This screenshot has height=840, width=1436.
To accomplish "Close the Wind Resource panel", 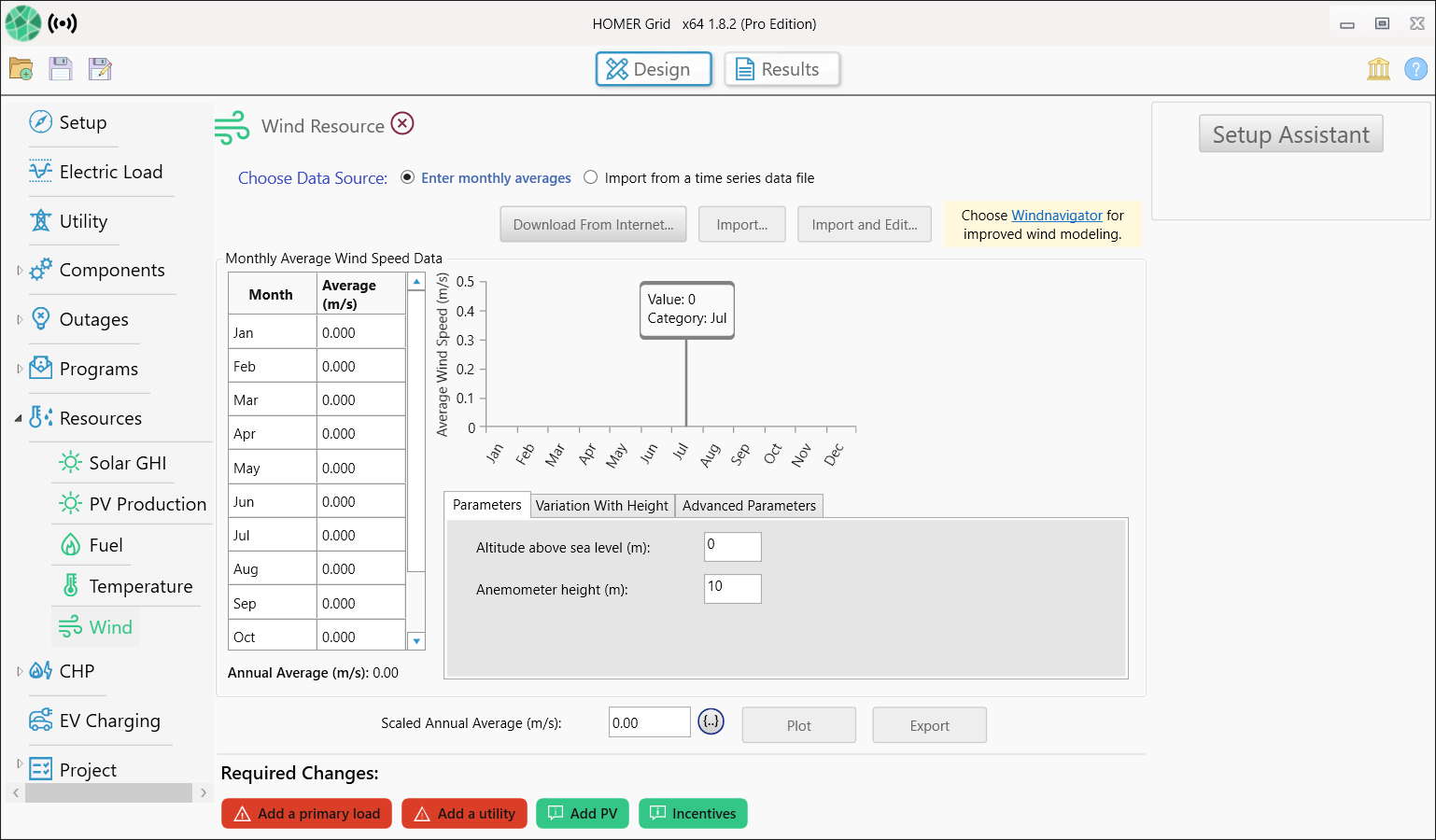I will click(x=402, y=124).
